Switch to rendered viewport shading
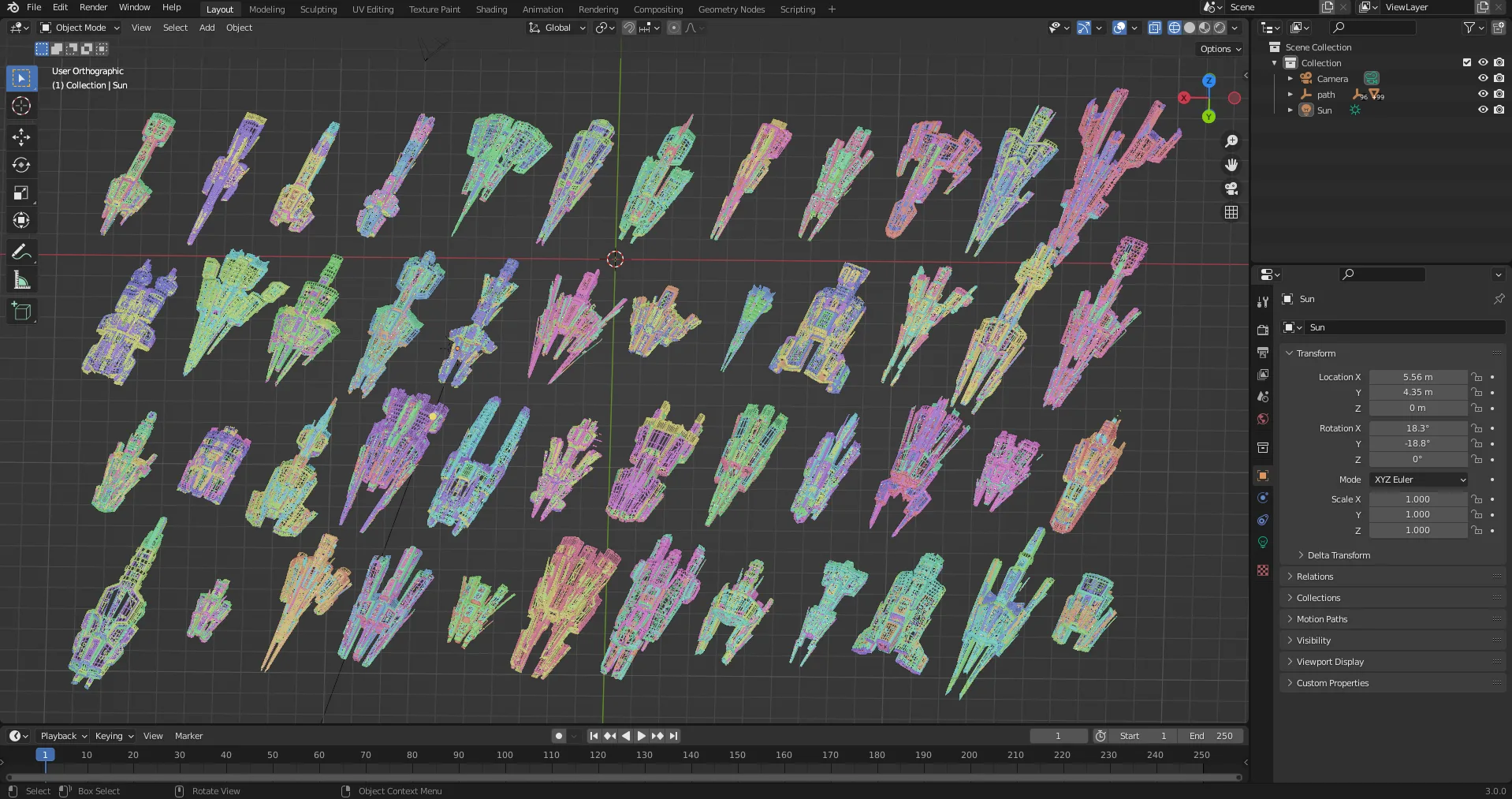1512x799 pixels. [x=1220, y=28]
